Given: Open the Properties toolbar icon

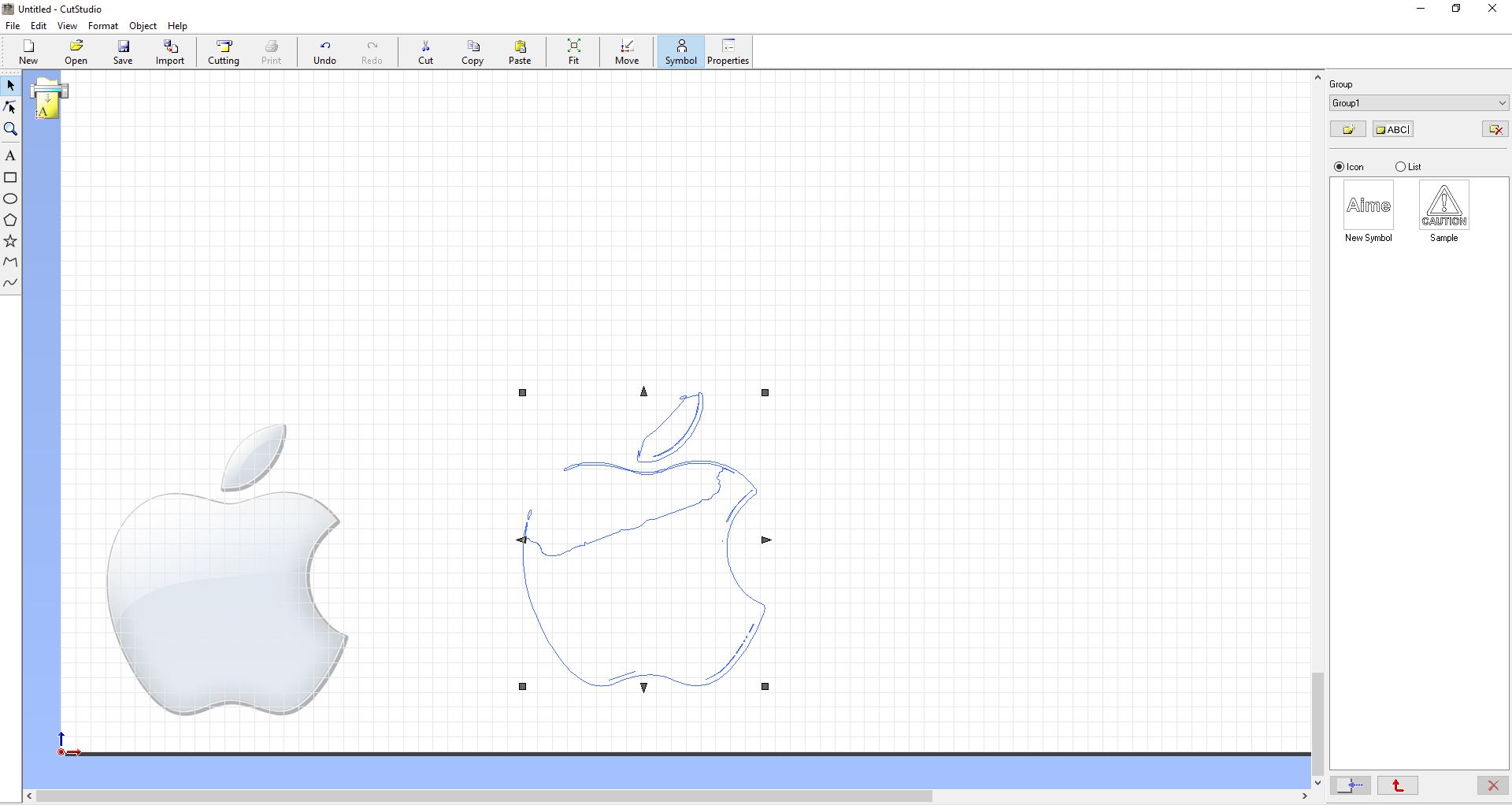Looking at the screenshot, I should [x=728, y=52].
